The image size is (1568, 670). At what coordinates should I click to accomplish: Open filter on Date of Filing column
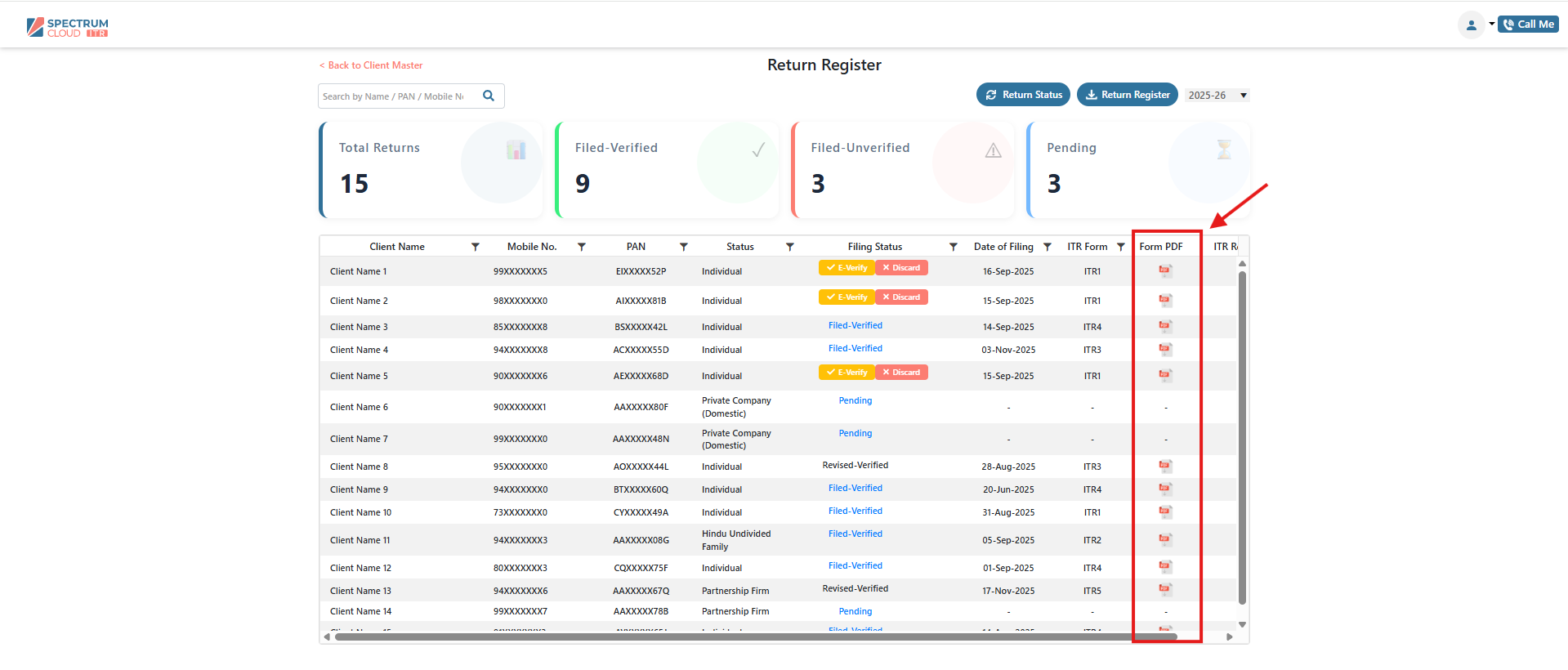tap(1047, 247)
